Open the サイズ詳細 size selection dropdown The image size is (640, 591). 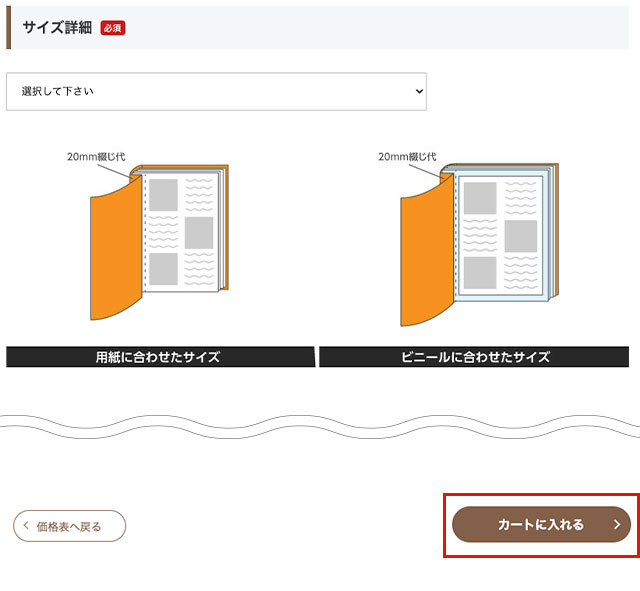point(216,91)
